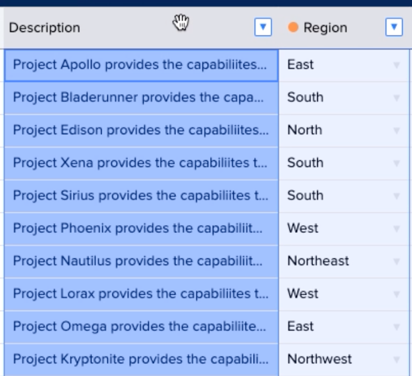Click the North region value for Project Edison

[305, 130]
